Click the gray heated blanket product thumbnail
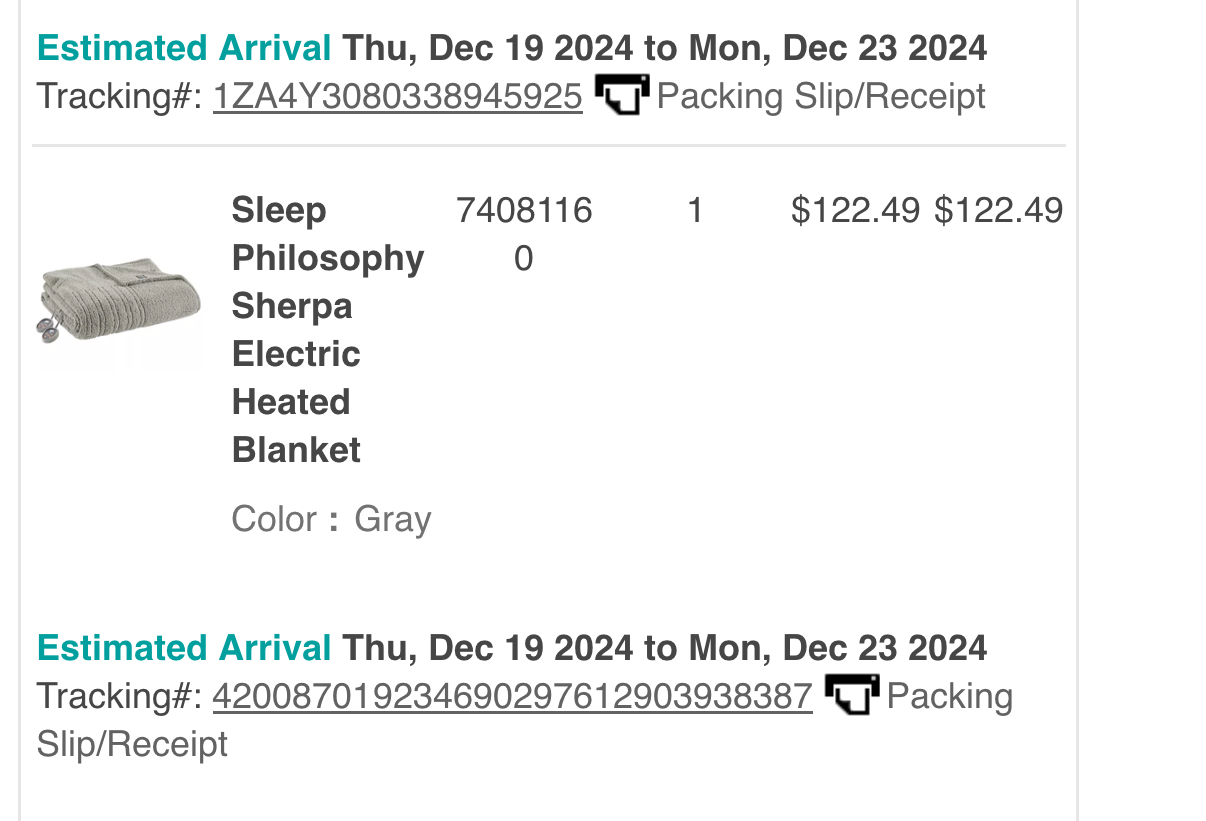 (120, 304)
